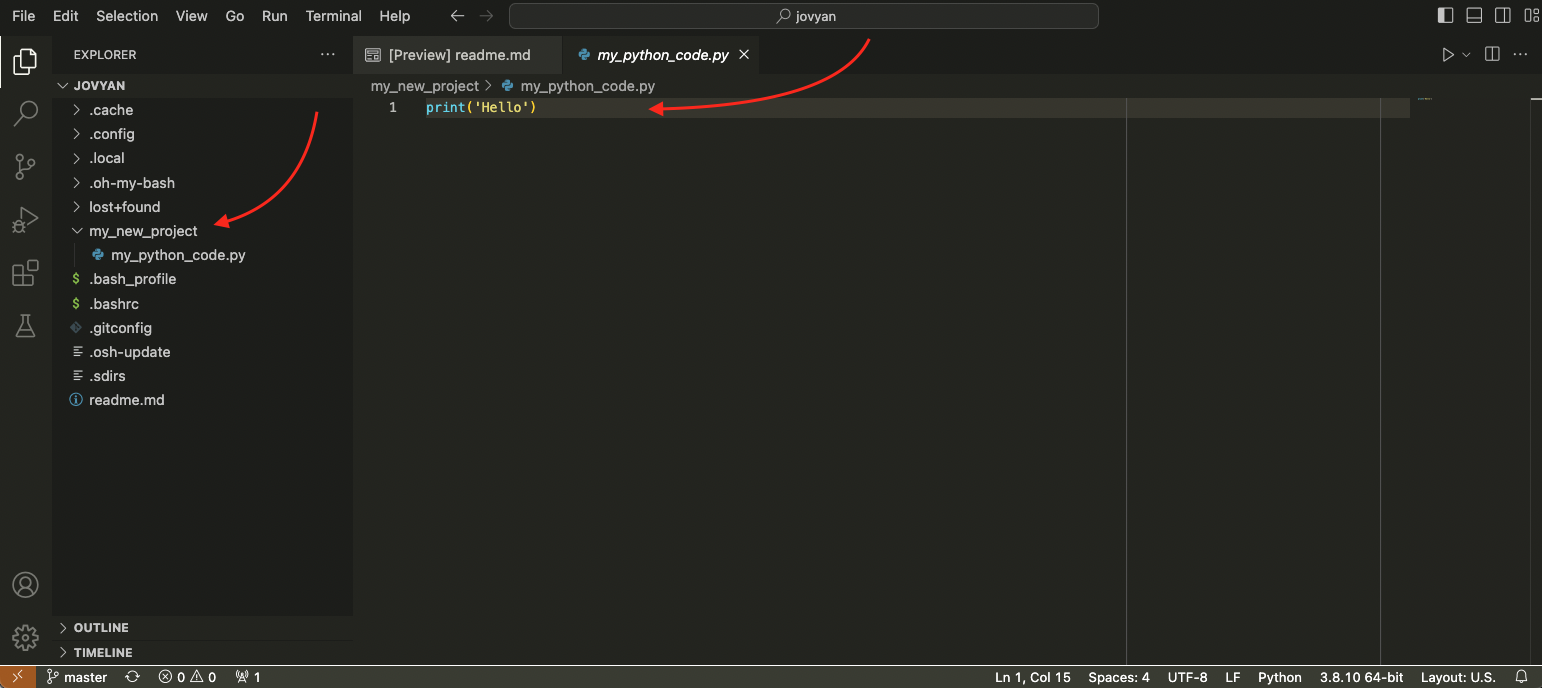Open the .osh-update file
Image resolution: width=1542 pixels, height=688 pixels.
pos(203,352)
